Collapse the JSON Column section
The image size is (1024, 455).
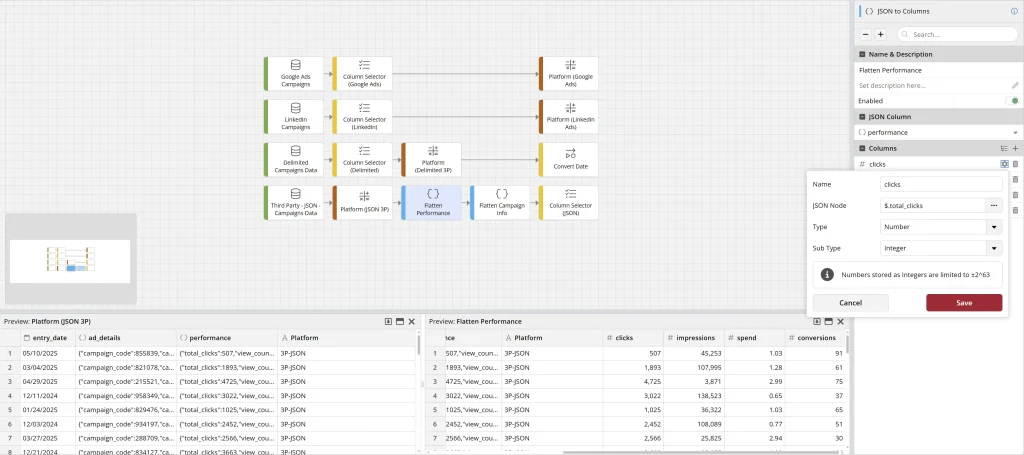tap(862, 117)
